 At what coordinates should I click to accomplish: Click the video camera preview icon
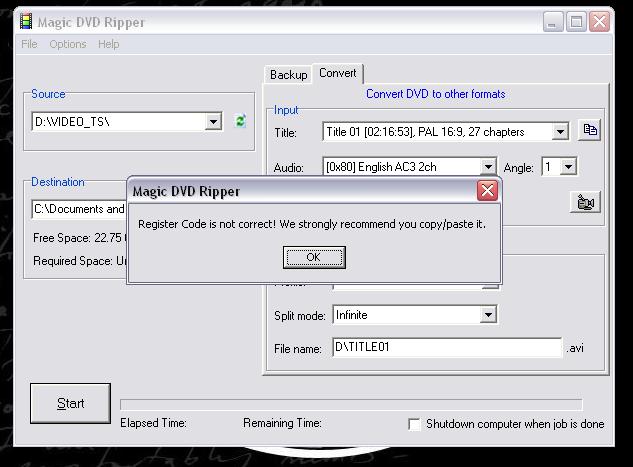pyautogui.click(x=585, y=202)
